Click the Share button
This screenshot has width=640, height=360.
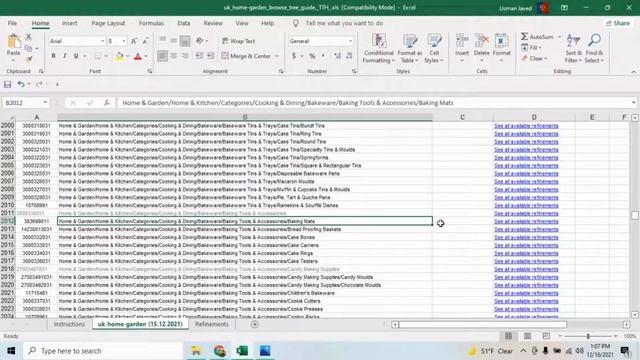(x=618, y=23)
